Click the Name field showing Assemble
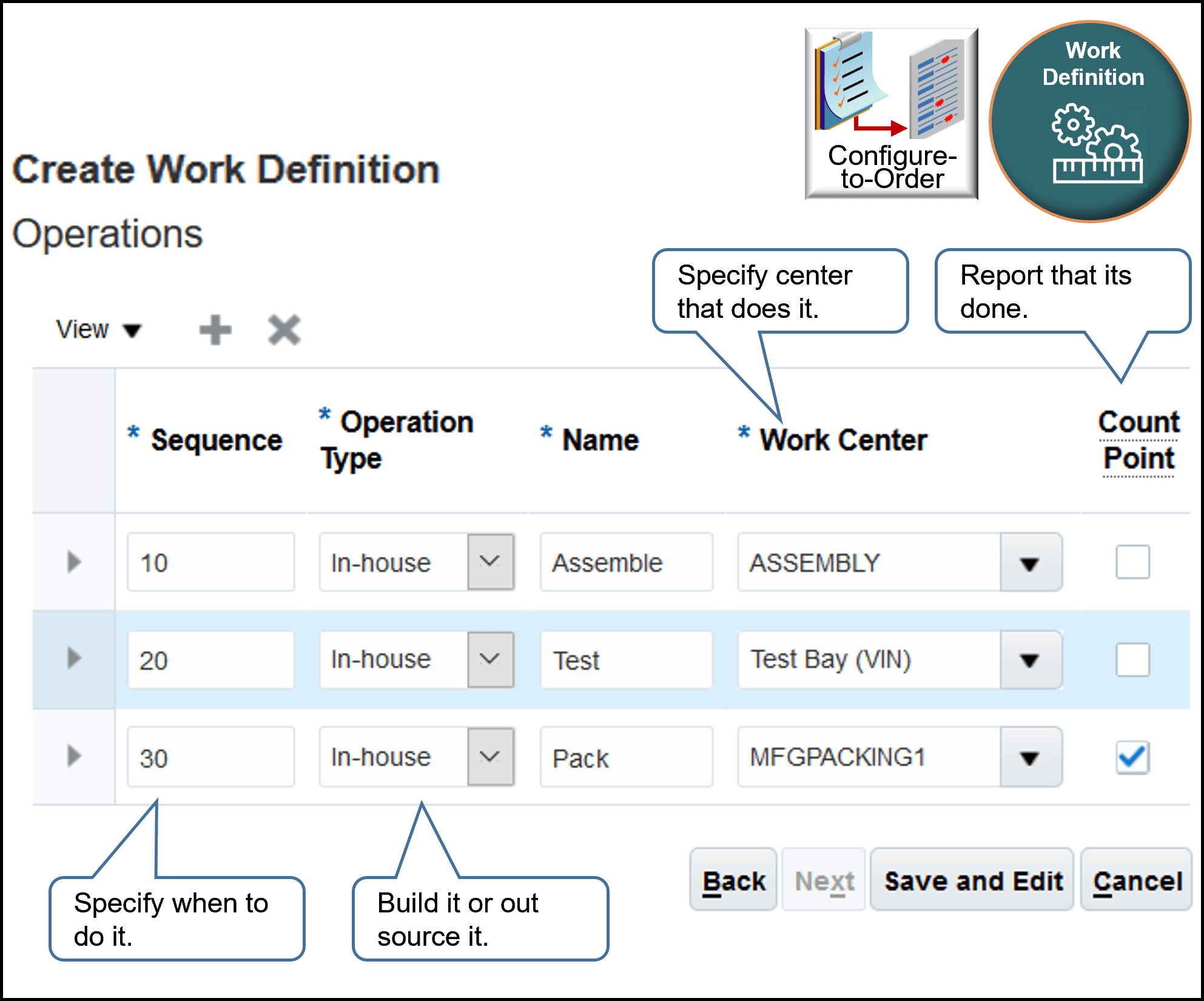The image size is (1204, 1001). (626, 562)
